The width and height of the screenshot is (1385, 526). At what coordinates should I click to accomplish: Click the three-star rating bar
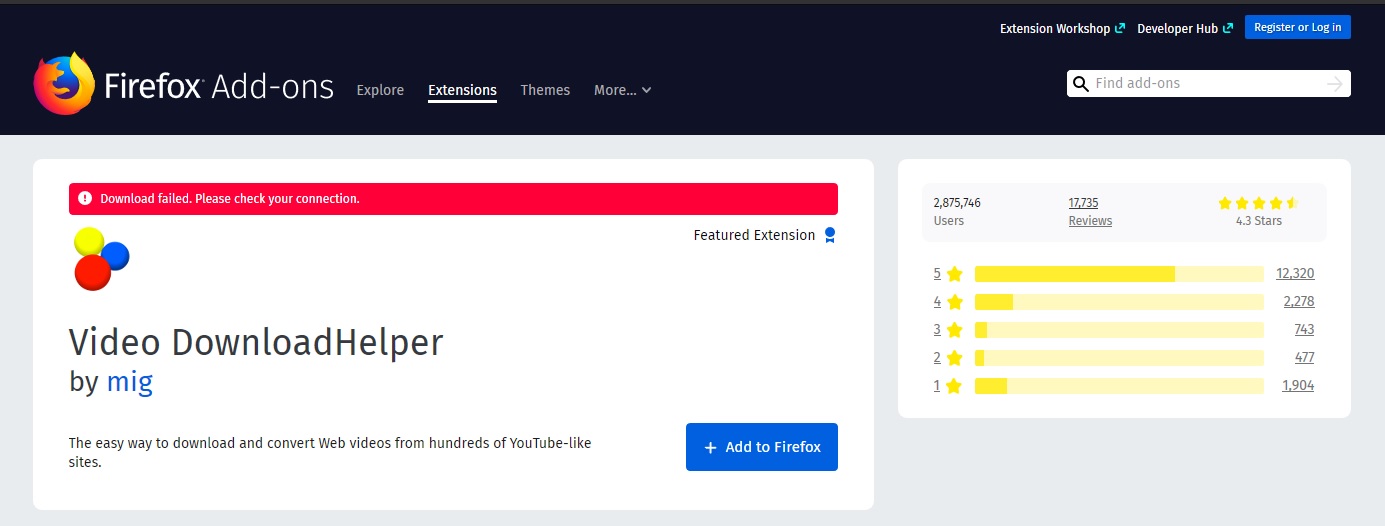1119,330
